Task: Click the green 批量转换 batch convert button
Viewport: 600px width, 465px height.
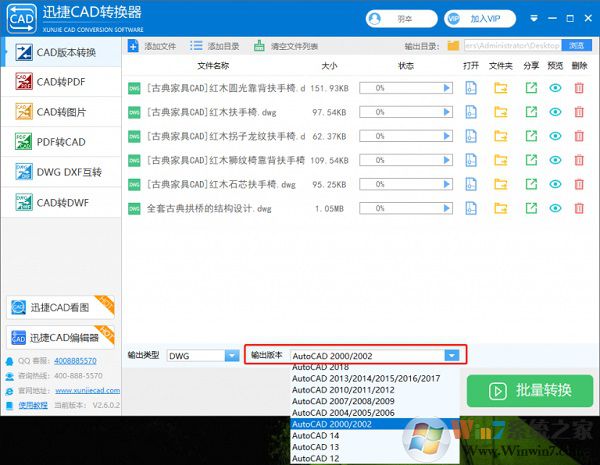Action: tap(530, 391)
